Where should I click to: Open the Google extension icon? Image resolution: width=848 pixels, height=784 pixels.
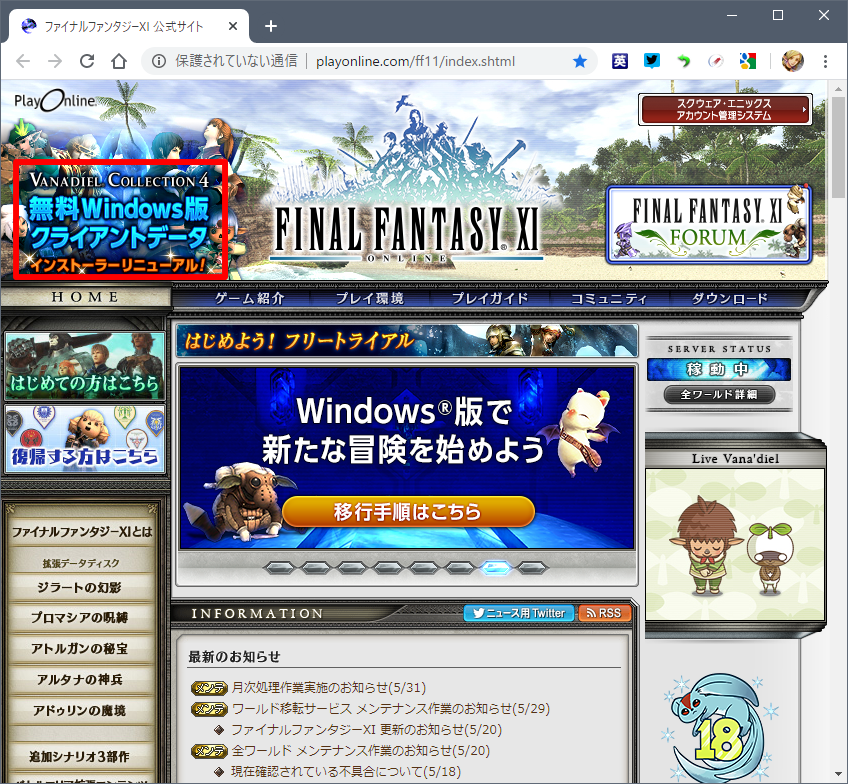pos(747,61)
